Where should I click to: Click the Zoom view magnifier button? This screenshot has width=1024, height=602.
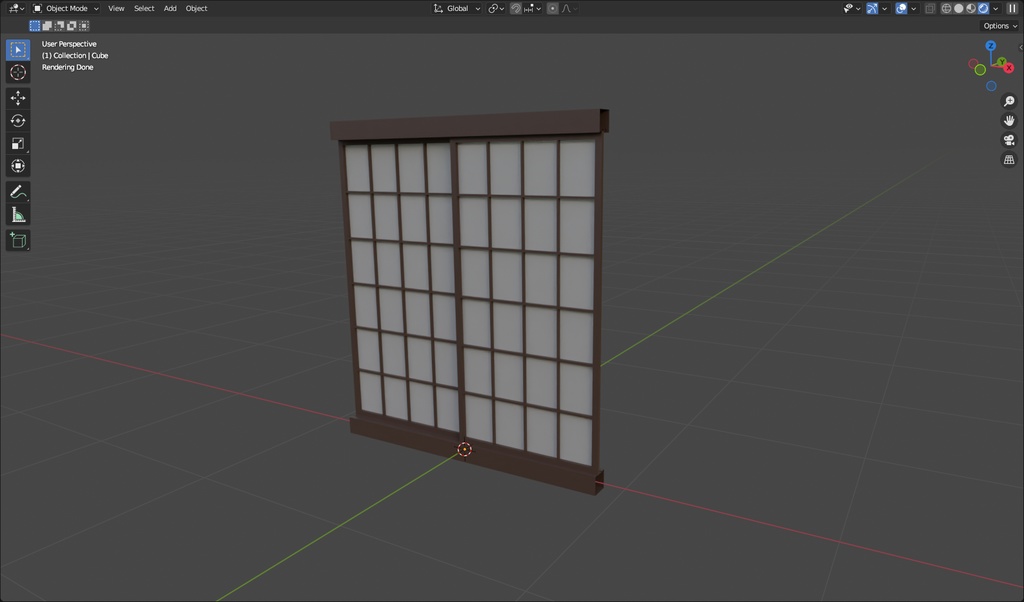pos(1009,101)
